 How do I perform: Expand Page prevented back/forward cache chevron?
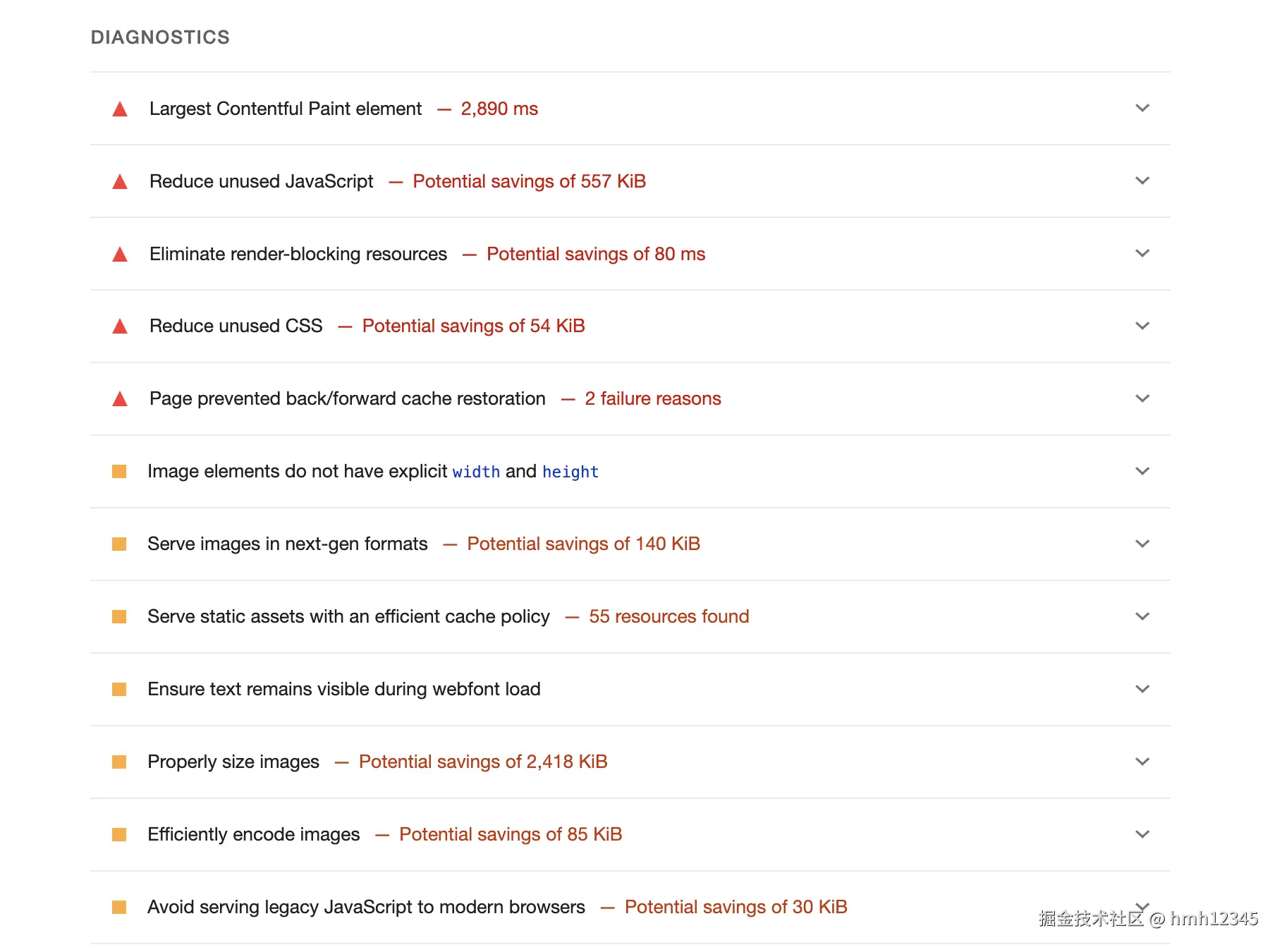(1142, 398)
